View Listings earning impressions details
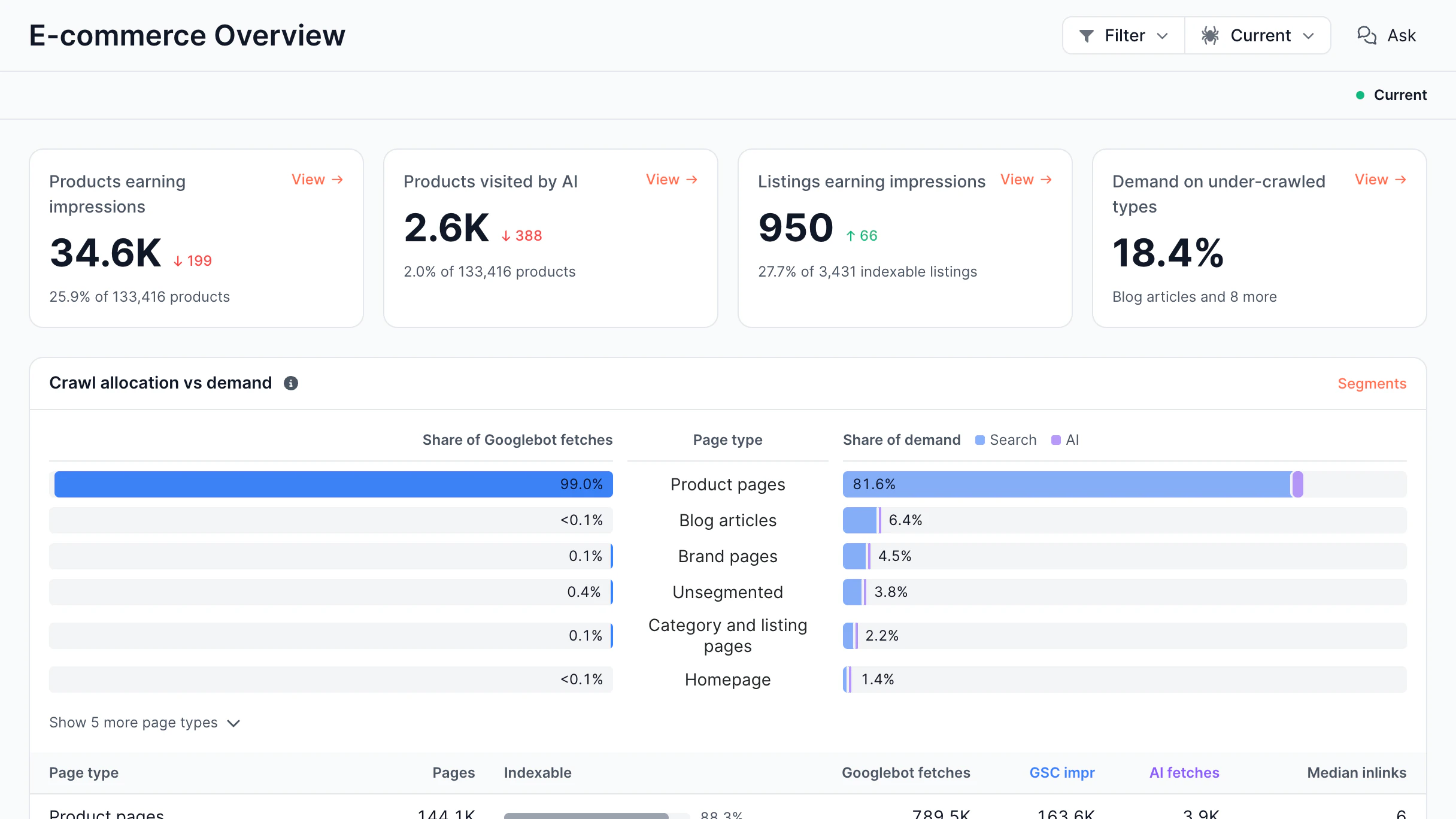The height and width of the screenshot is (819, 1456). [x=1026, y=180]
